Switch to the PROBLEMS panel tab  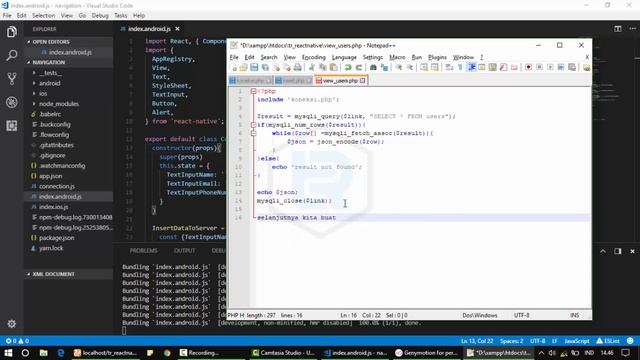(144, 251)
